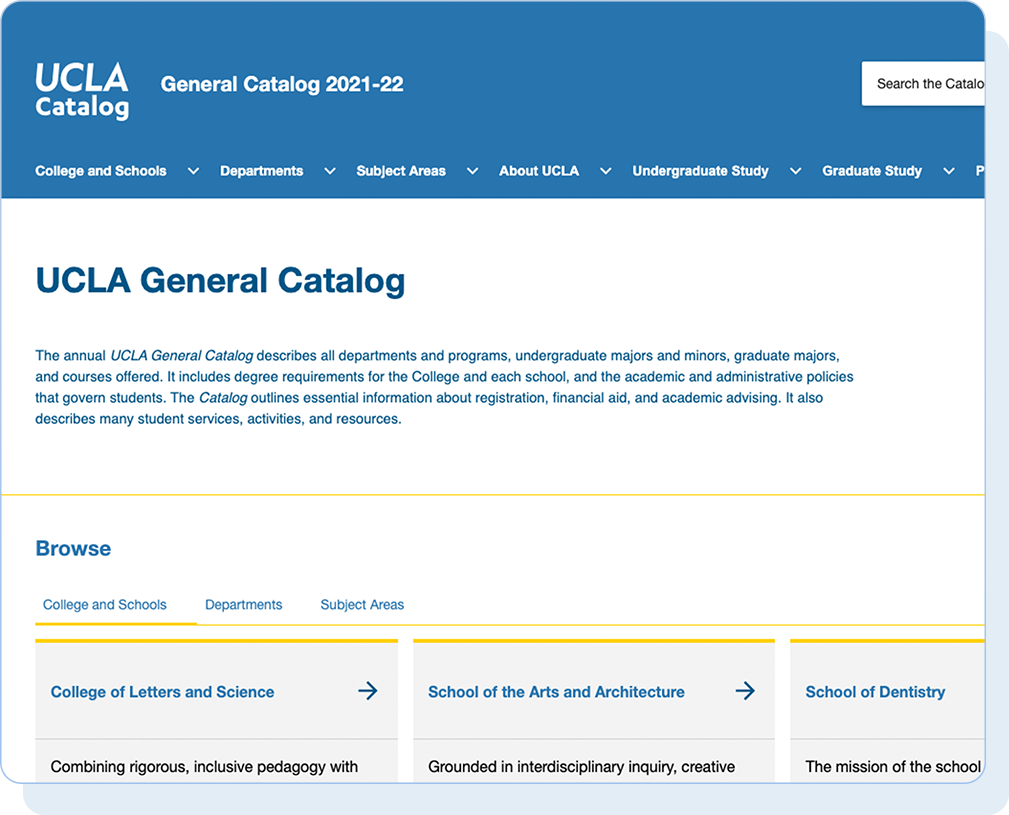The image size is (1009, 815).
Task: Click the UCLA Catalog logo
Action: (82, 91)
